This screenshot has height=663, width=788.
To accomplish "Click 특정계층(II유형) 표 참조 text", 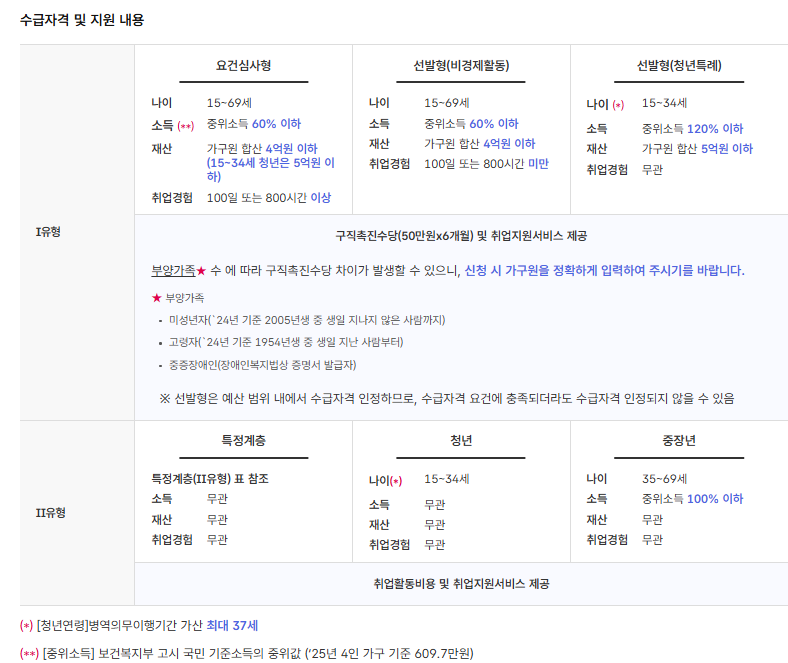I will pyautogui.click(x=210, y=479).
